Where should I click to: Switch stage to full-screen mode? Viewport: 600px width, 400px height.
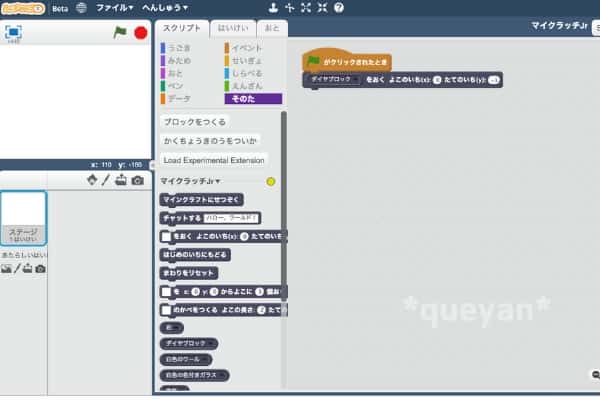pyautogui.click(x=13, y=33)
